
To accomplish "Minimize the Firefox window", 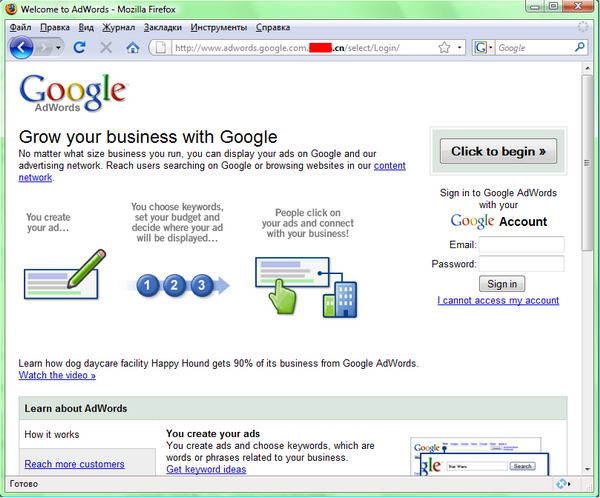I will point(535,6).
